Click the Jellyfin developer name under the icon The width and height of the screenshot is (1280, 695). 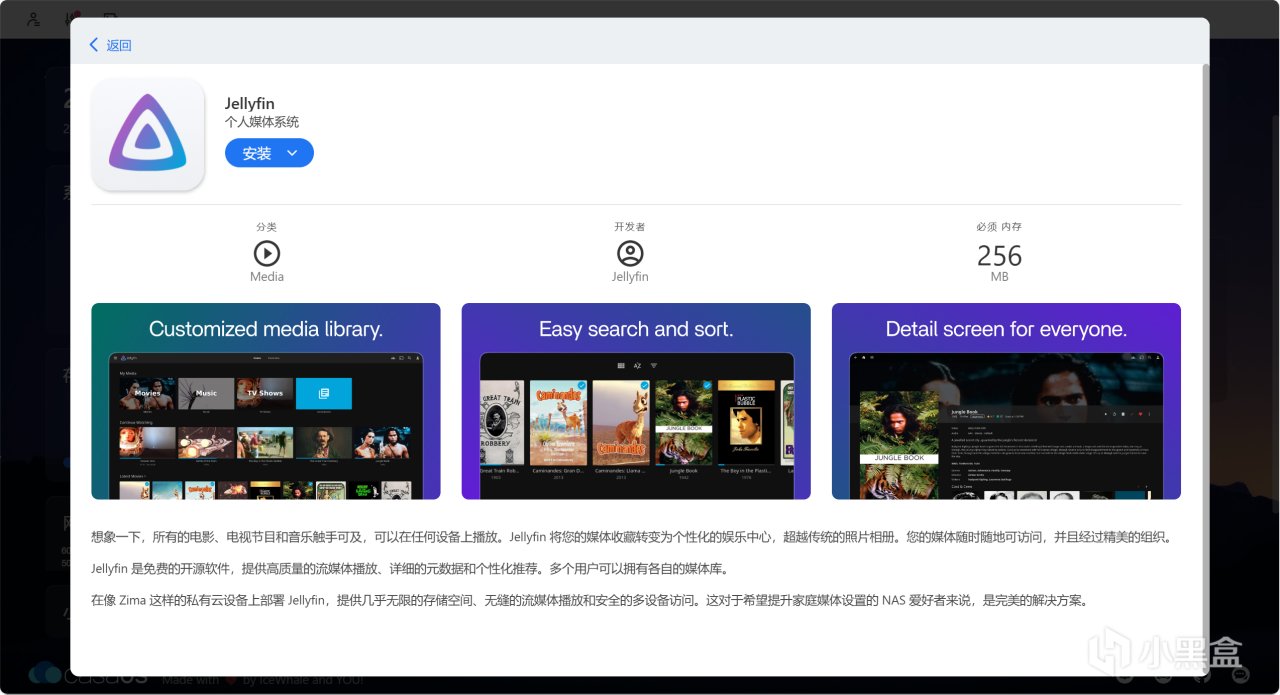pyautogui.click(x=630, y=277)
